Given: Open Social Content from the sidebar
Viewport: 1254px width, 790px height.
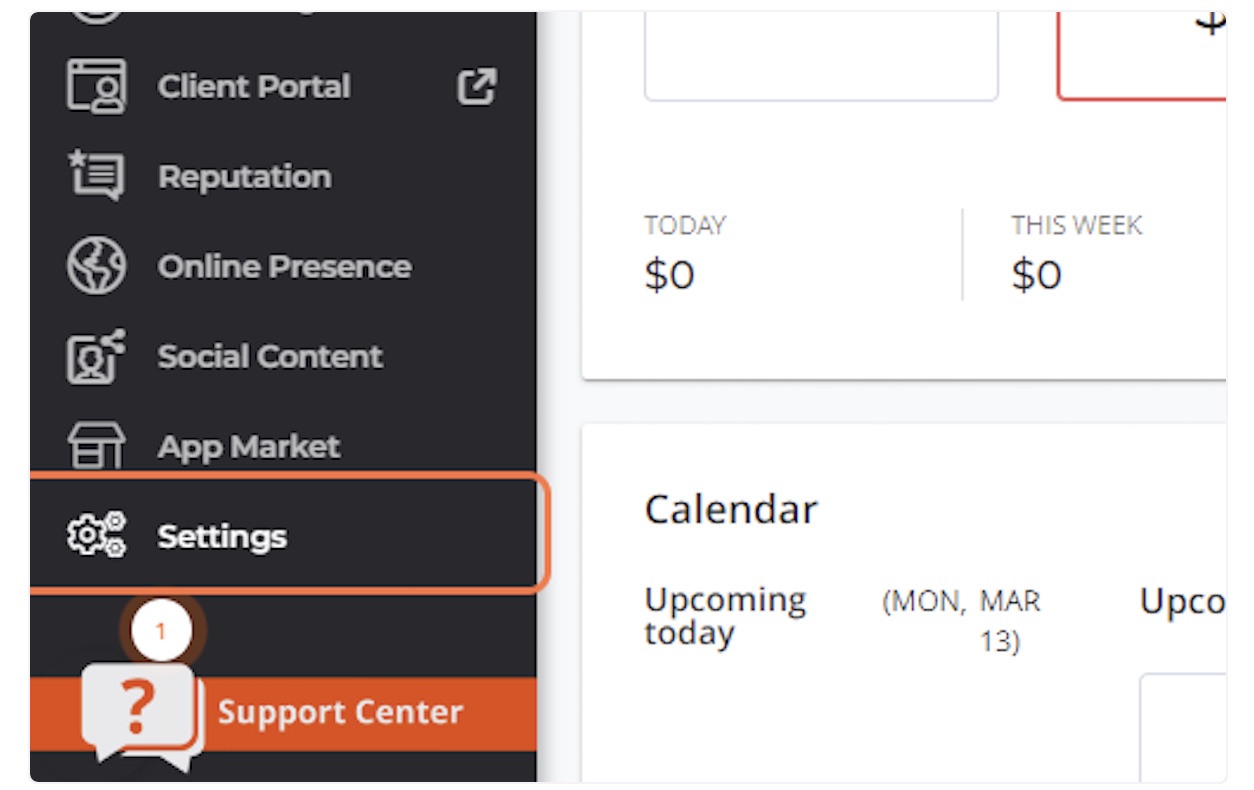Looking at the screenshot, I should point(270,357).
